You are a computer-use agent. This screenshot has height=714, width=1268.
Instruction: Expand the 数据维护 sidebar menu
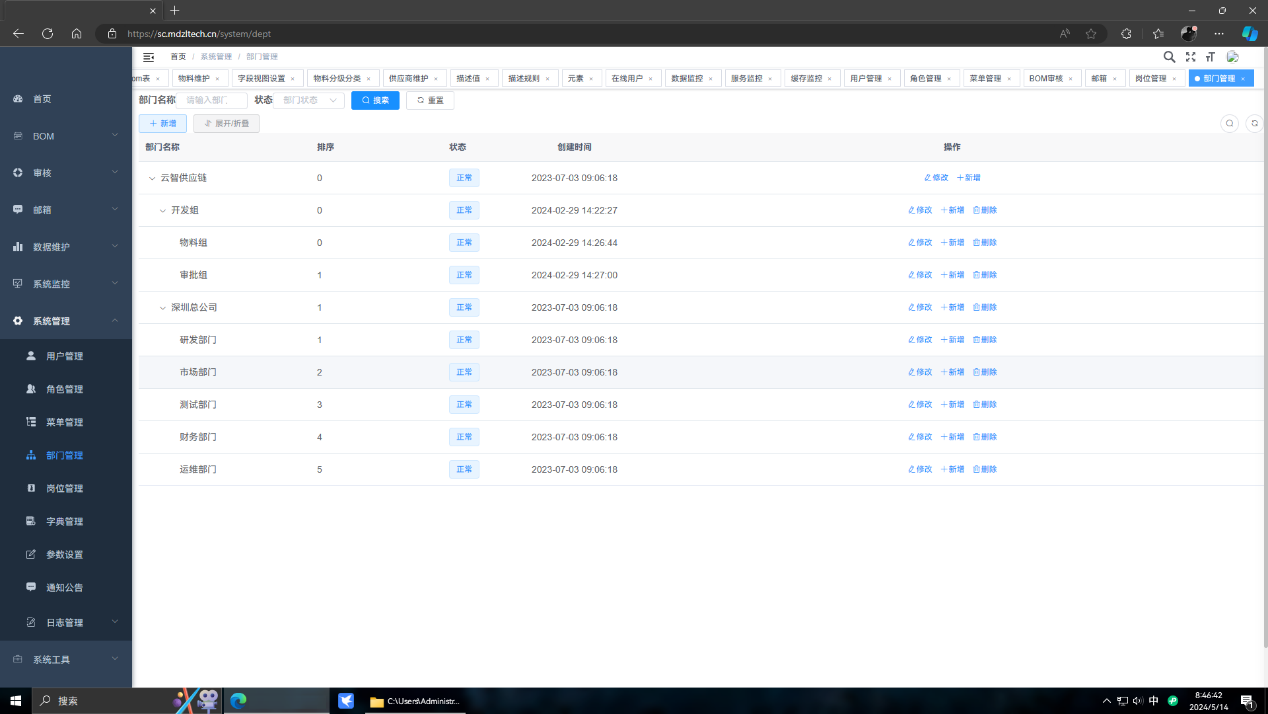click(x=66, y=247)
